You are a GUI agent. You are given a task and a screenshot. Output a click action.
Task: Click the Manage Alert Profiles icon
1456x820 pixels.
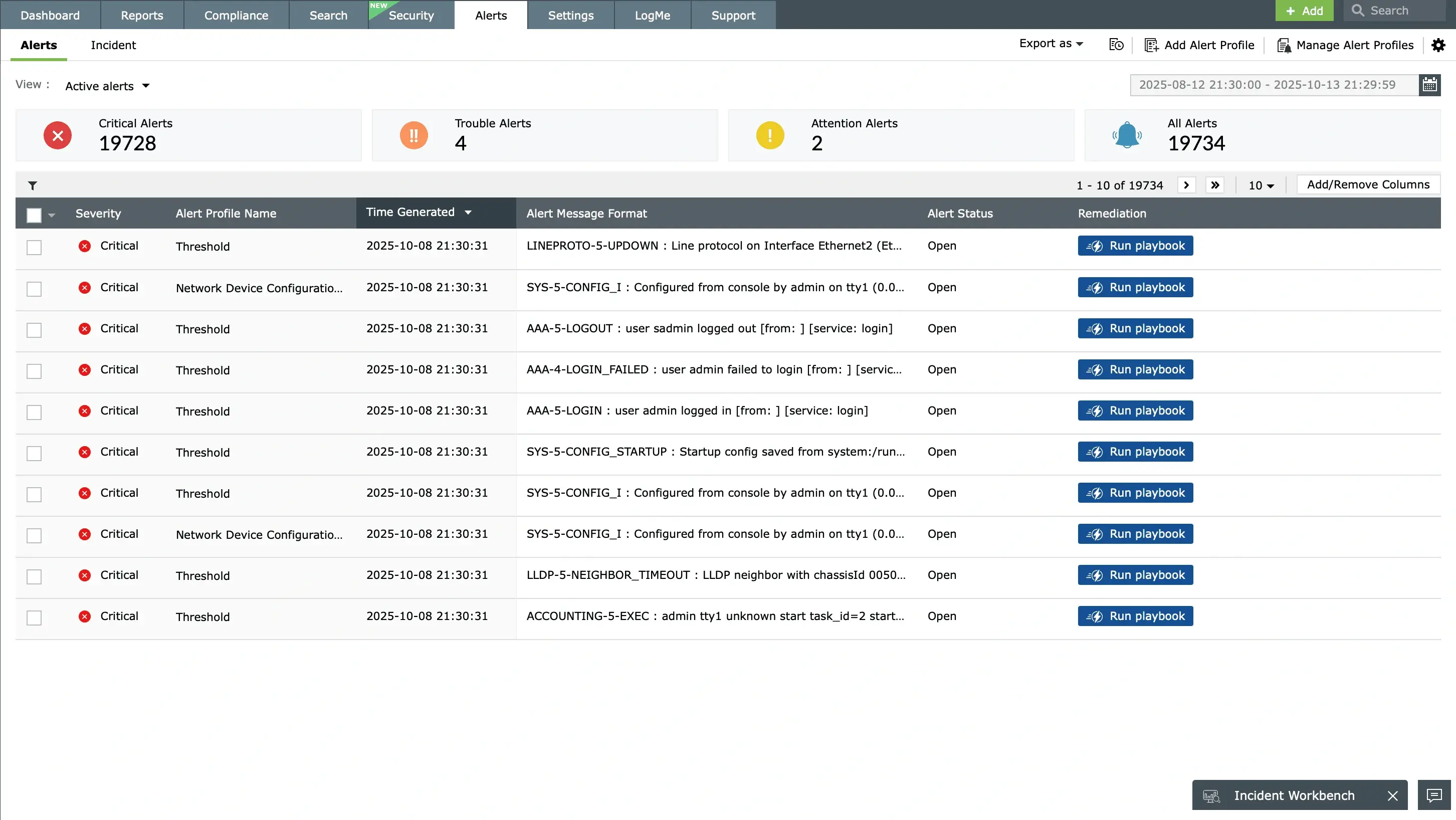[x=1284, y=45]
